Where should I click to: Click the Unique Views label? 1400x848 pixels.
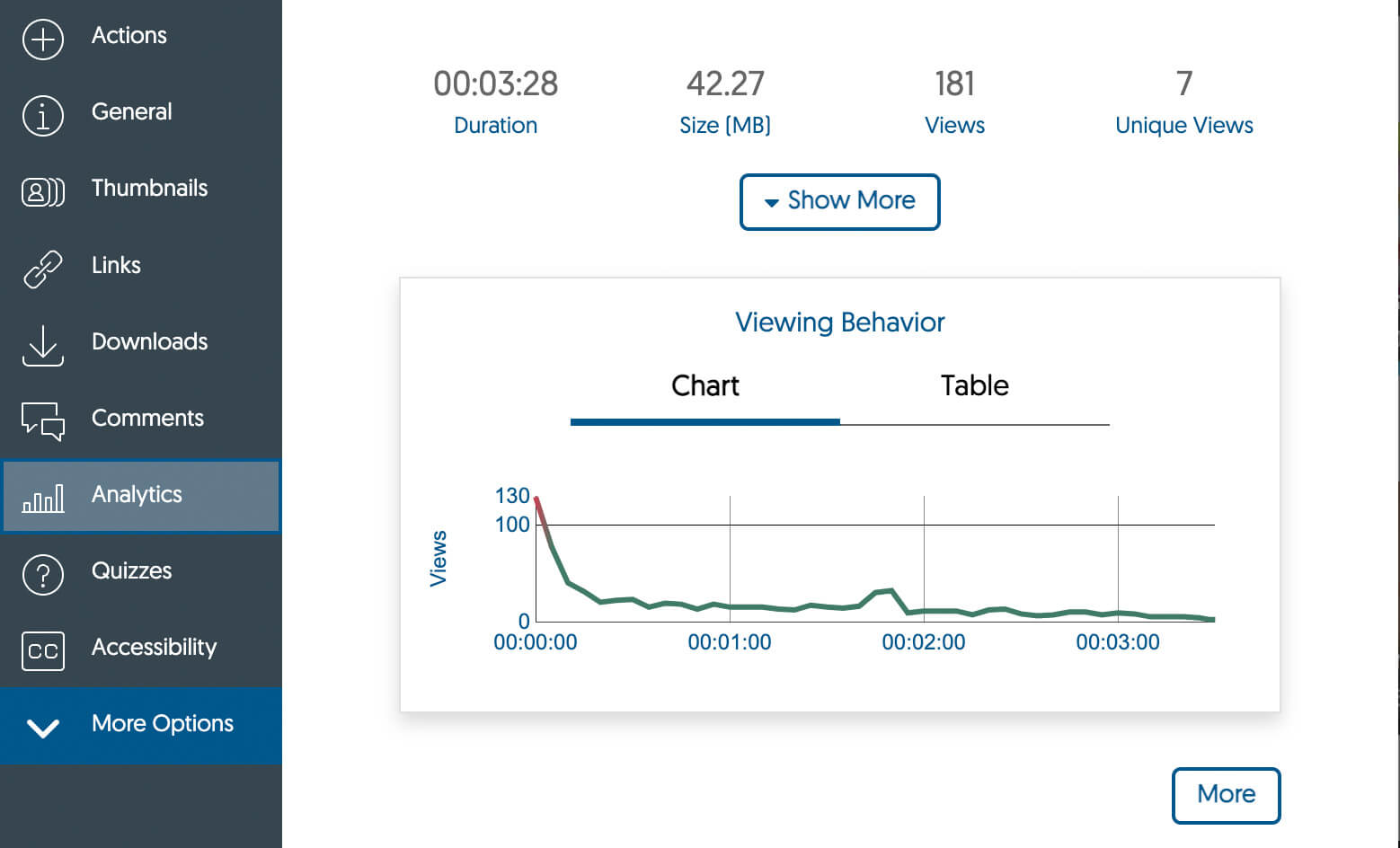[x=1184, y=126]
